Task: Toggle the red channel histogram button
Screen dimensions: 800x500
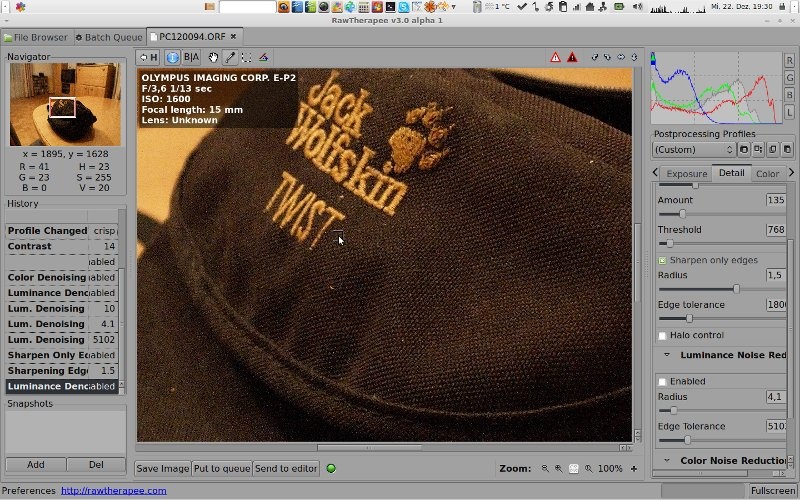Action: (789, 60)
